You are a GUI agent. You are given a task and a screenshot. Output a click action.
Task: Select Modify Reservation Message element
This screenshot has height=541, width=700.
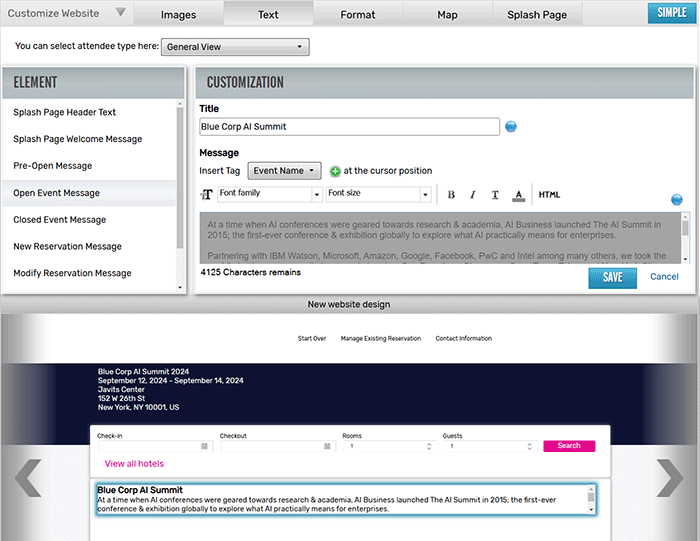coord(89,273)
